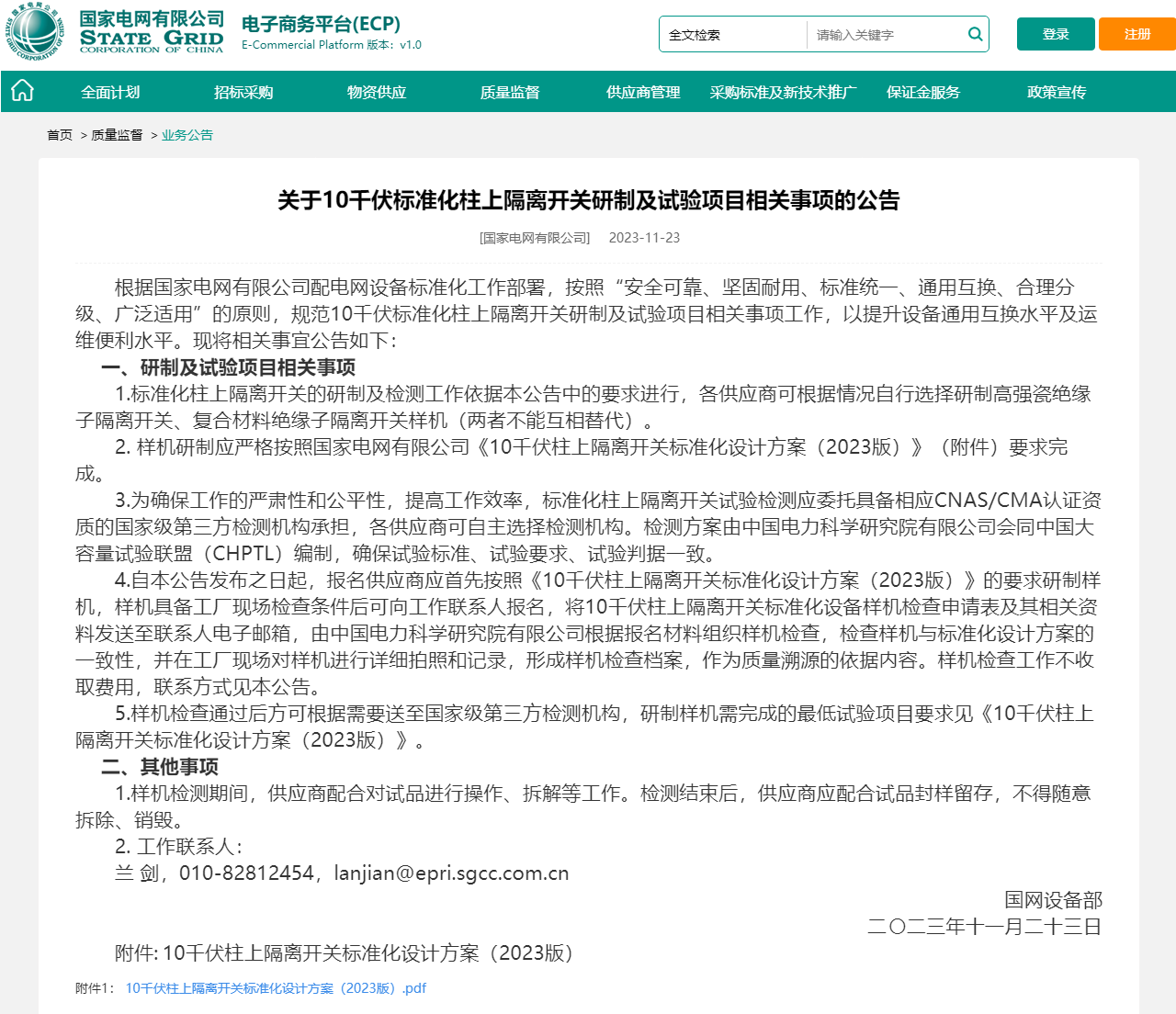Viewport: 1176px width, 1014px height.
Task: Click the 登录 login button
Action: click(1055, 32)
